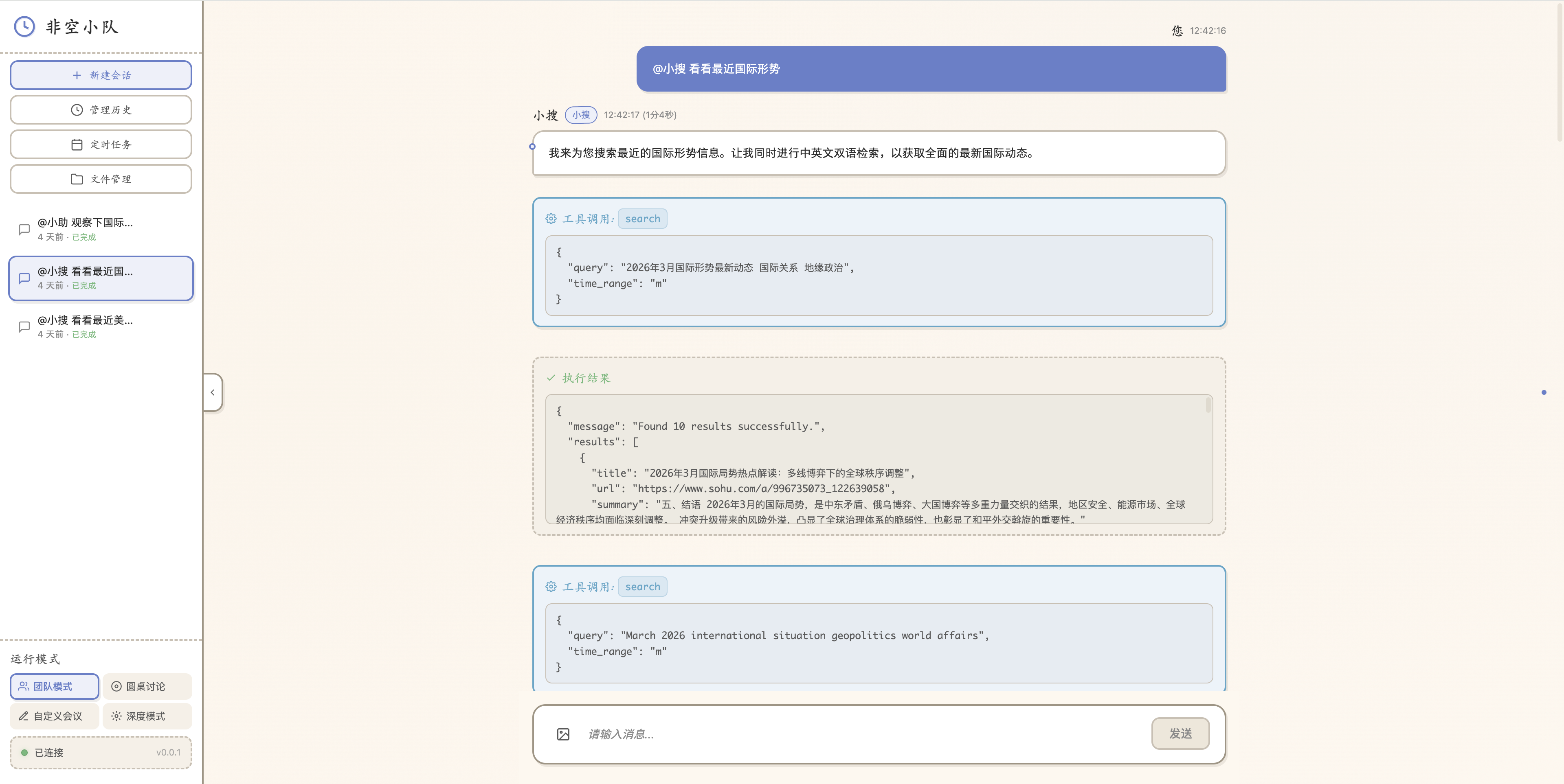
Task: Open 定时任务 from the sidebar
Action: (101, 145)
